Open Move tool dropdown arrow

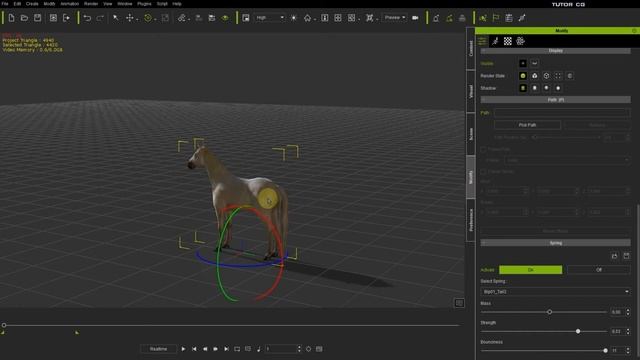137,19
